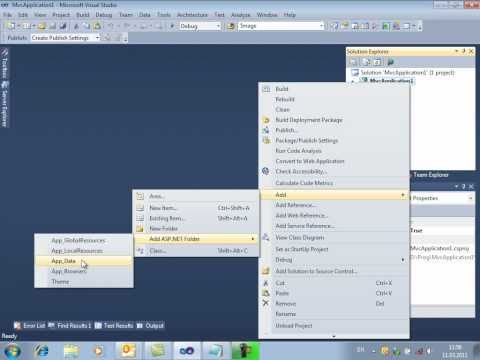Click Add Reference... menu entry
The image size is (480, 360).
pyautogui.click(x=334, y=205)
